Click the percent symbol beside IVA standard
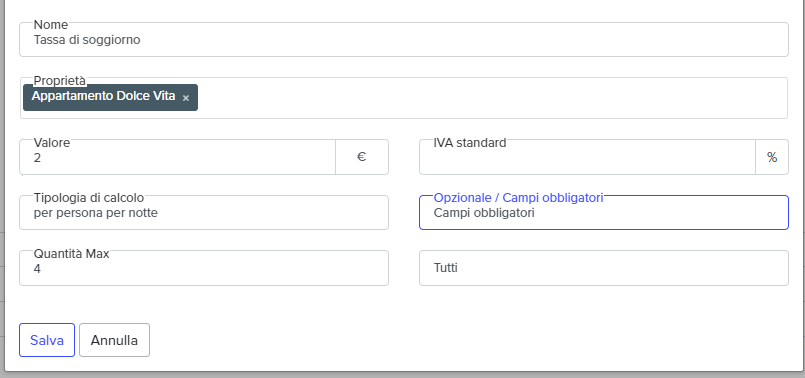This screenshot has width=805, height=378. click(x=772, y=157)
